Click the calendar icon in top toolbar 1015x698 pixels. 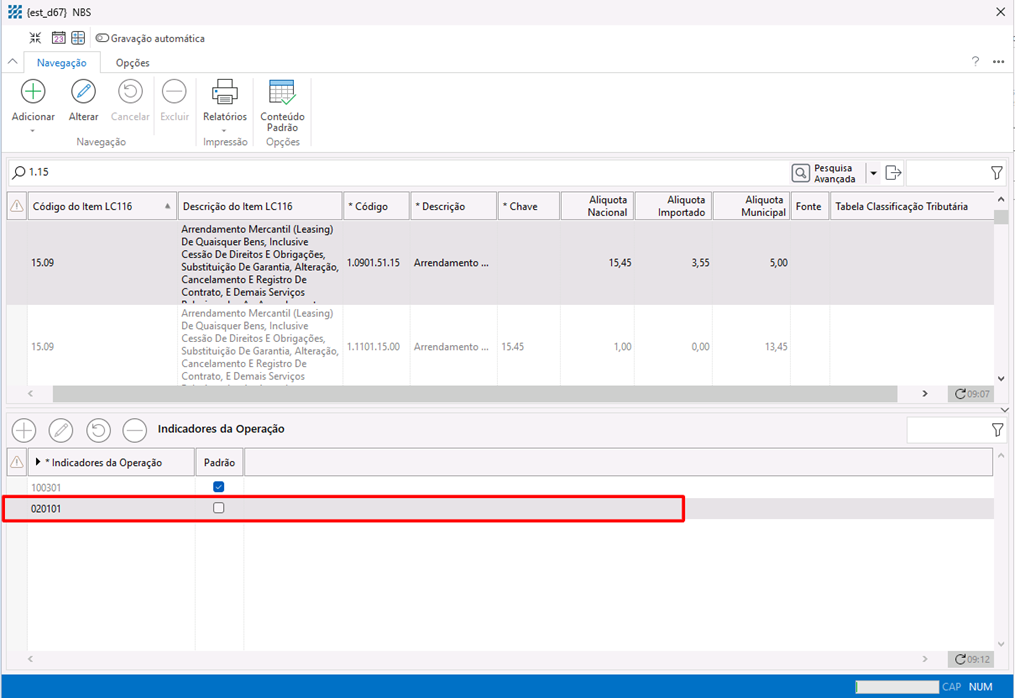(x=58, y=38)
